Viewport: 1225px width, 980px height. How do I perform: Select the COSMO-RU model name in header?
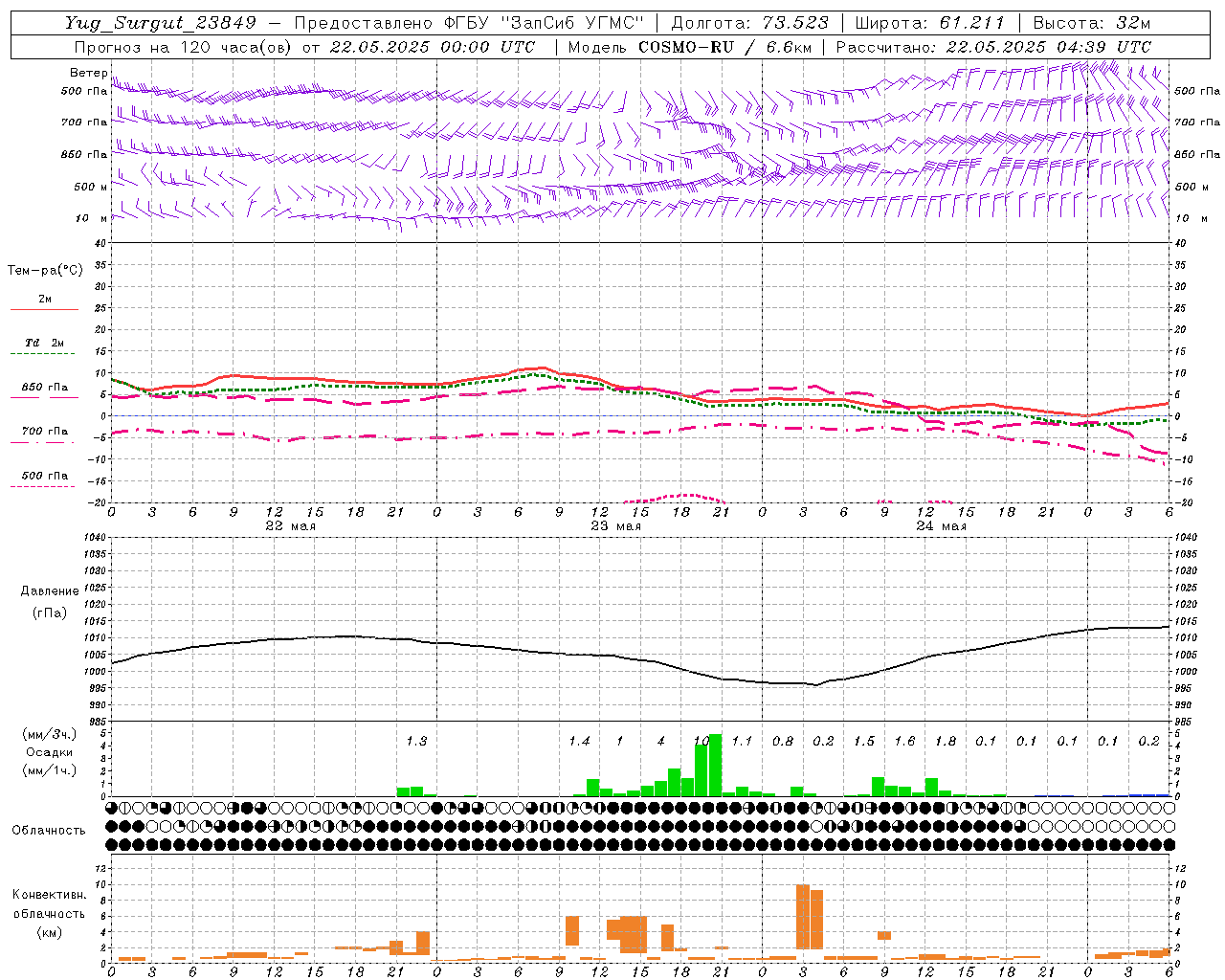pyautogui.click(x=692, y=47)
